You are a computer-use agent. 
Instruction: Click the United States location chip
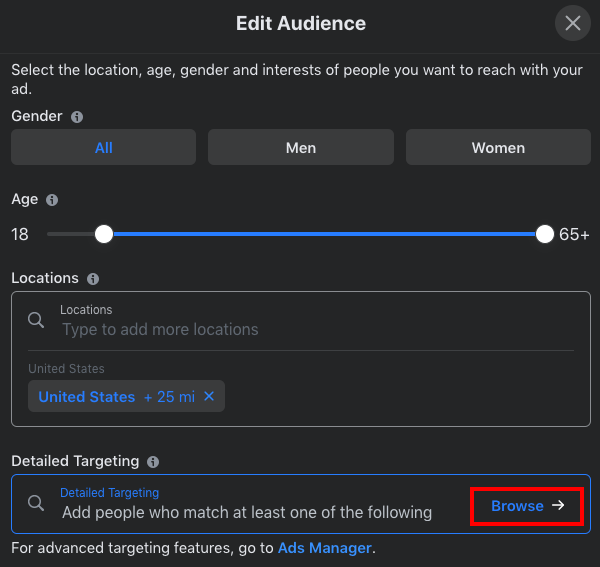click(87, 397)
